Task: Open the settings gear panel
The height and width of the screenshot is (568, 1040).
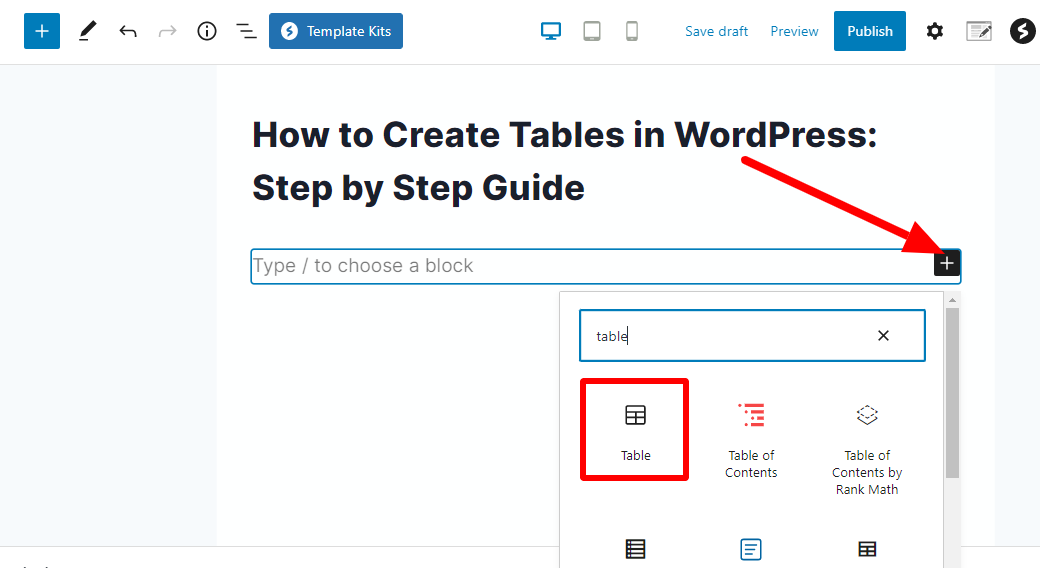Action: tap(935, 31)
